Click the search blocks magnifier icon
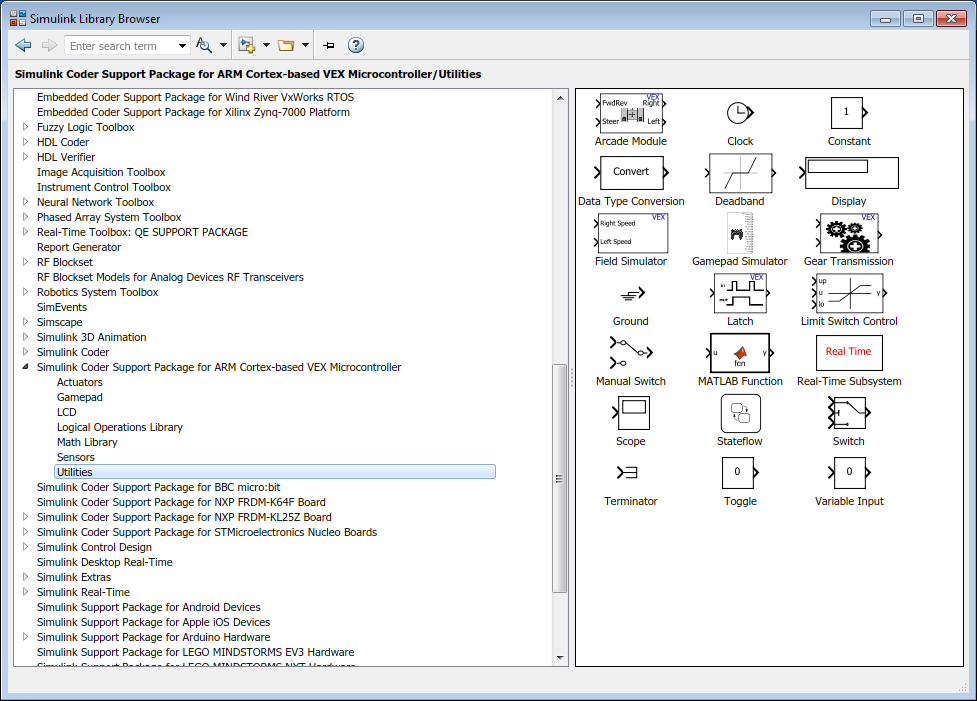This screenshot has height=701, width=977. point(204,45)
